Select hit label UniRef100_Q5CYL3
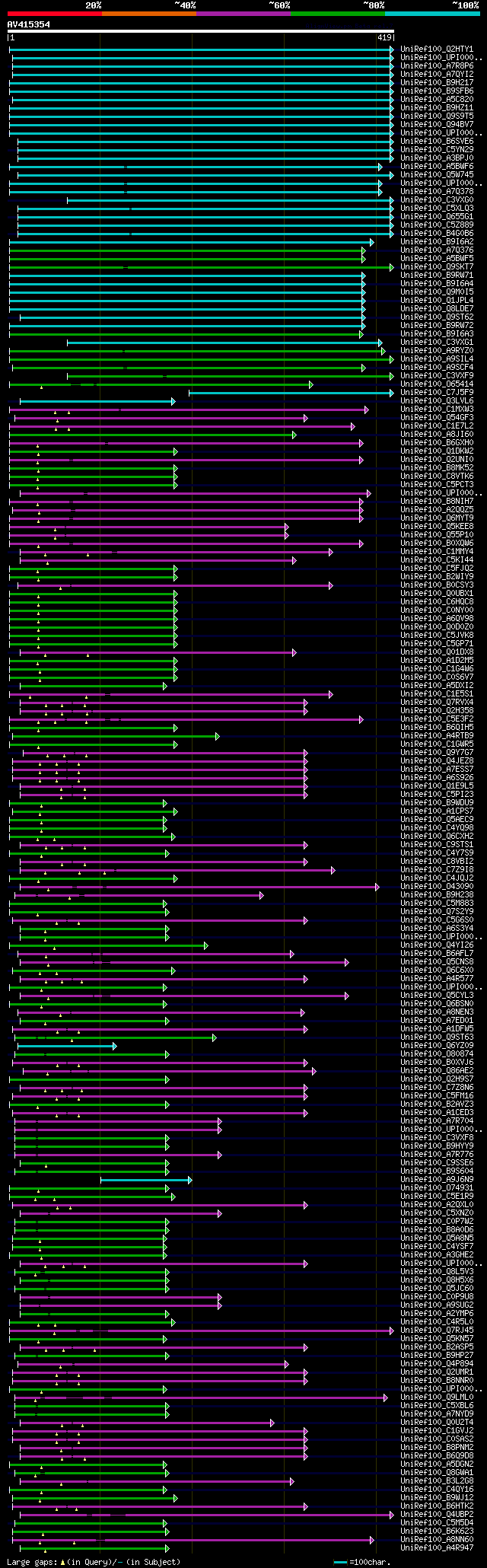 tap(437, 995)
